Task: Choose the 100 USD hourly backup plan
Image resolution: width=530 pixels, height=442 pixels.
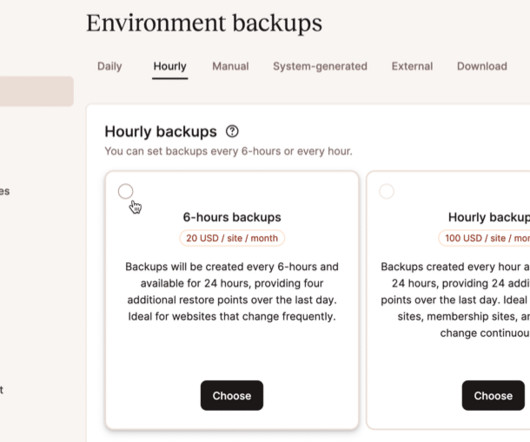Action: [493, 395]
